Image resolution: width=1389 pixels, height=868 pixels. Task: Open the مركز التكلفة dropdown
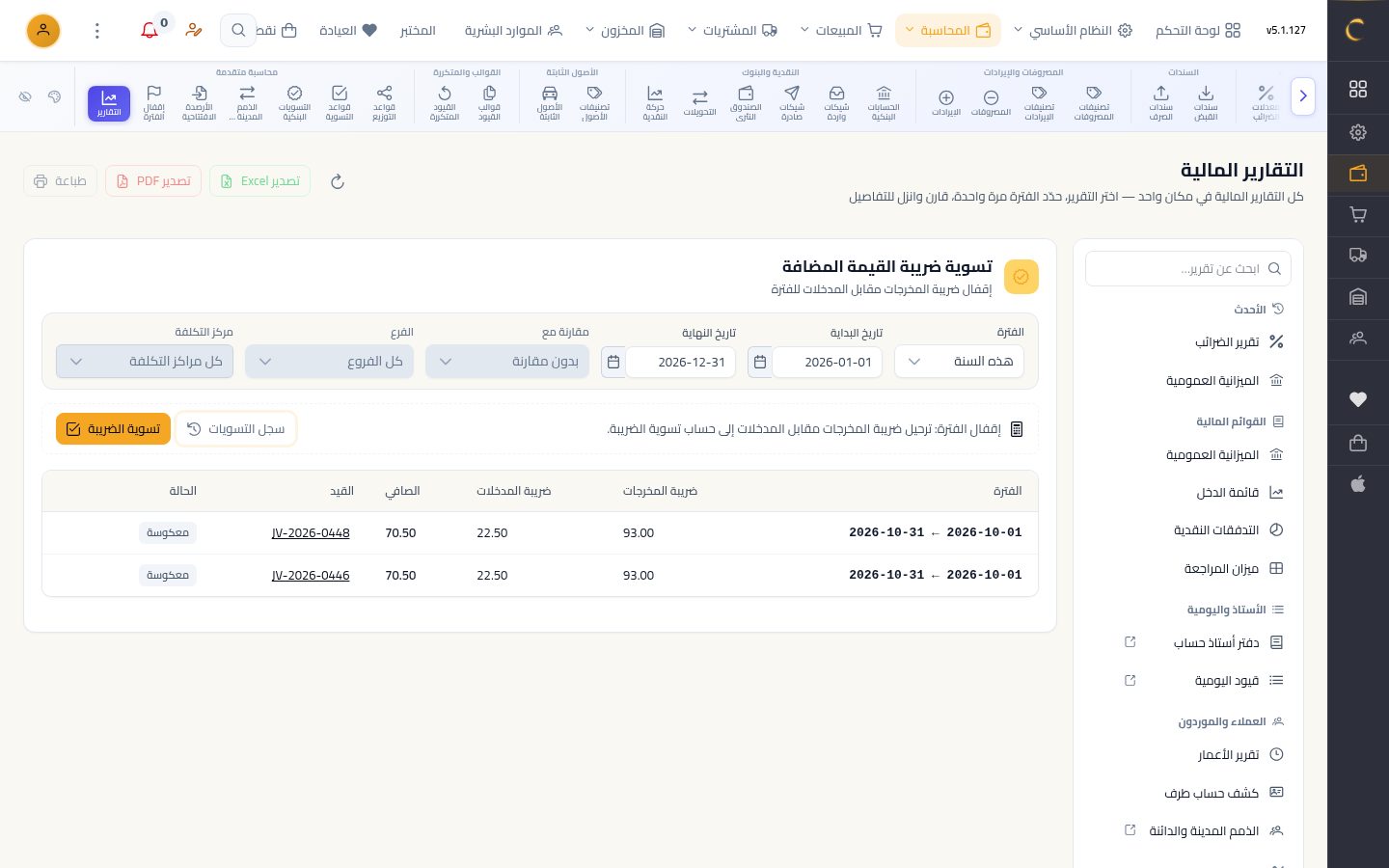[145, 362]
